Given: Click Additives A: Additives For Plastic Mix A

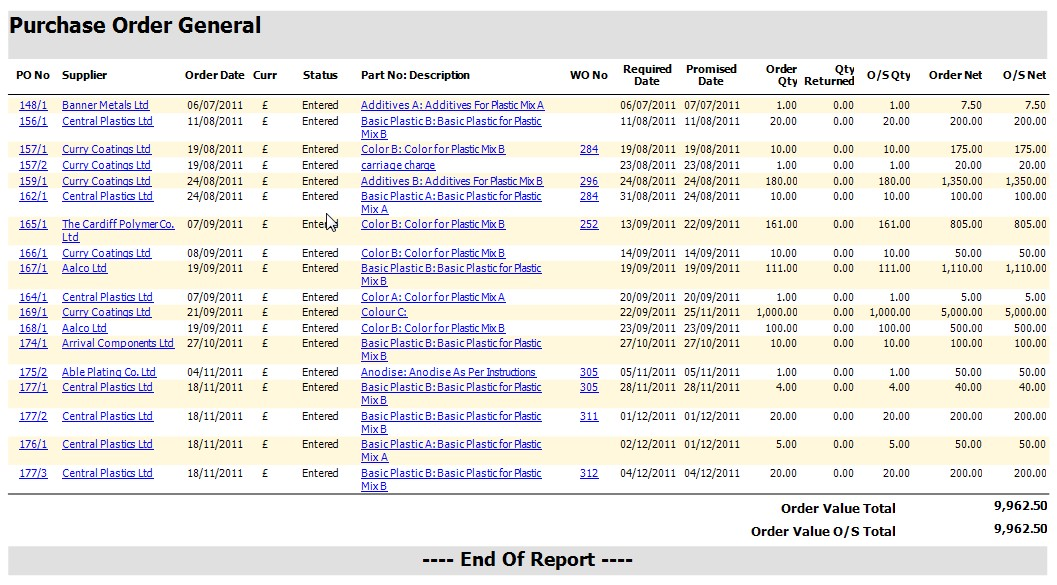Looking at the screenshot, I should (x=452, y=105).
